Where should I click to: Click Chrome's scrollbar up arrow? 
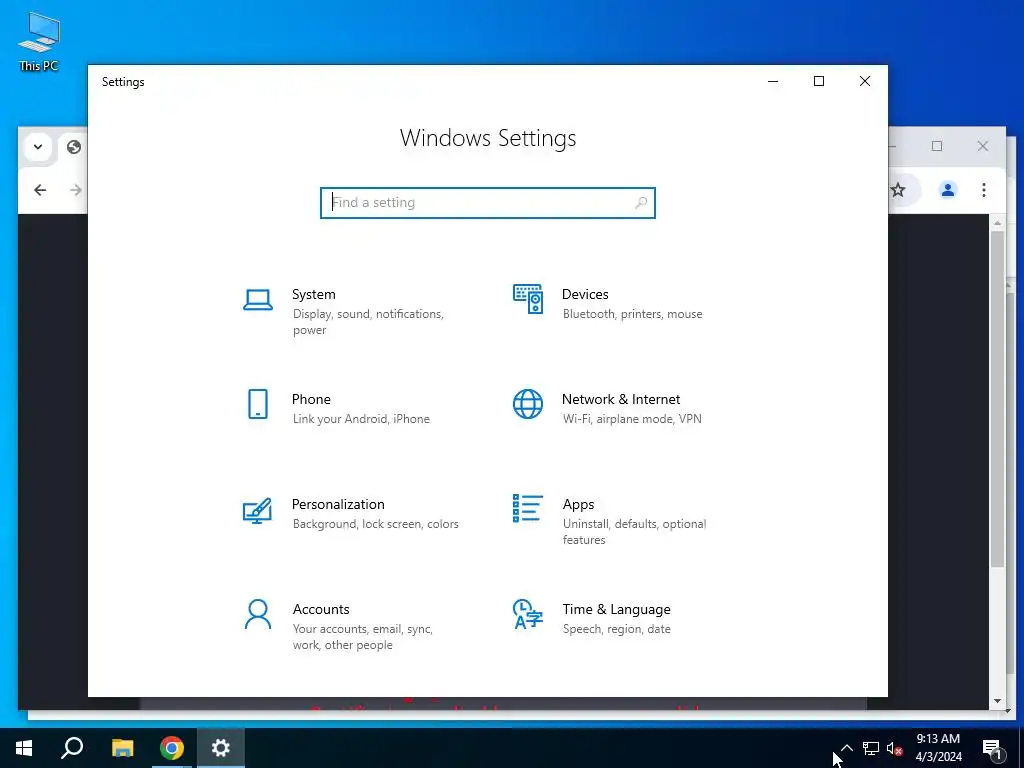click(x=997, y=223)
